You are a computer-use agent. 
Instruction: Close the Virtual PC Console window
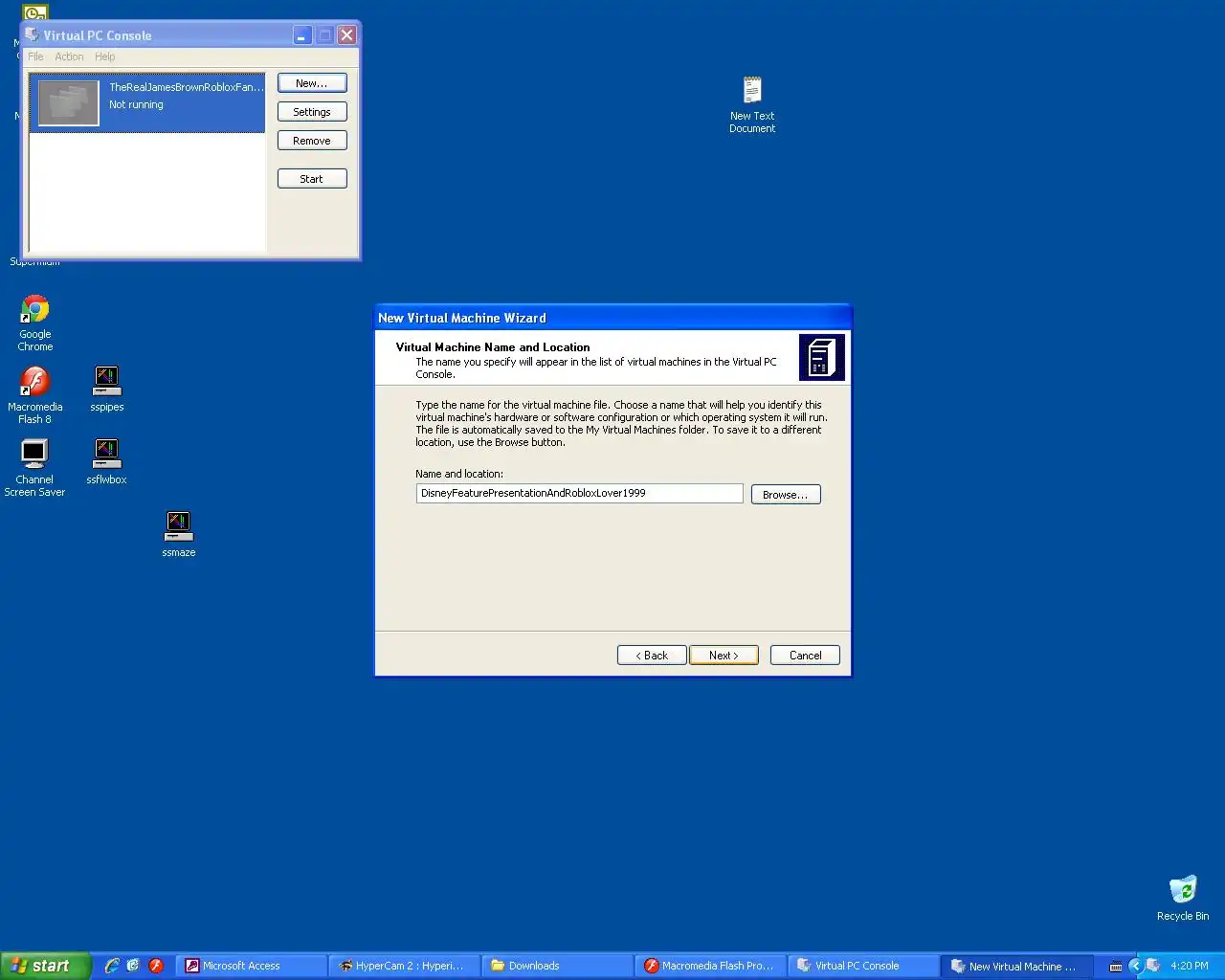coord(347,35)
